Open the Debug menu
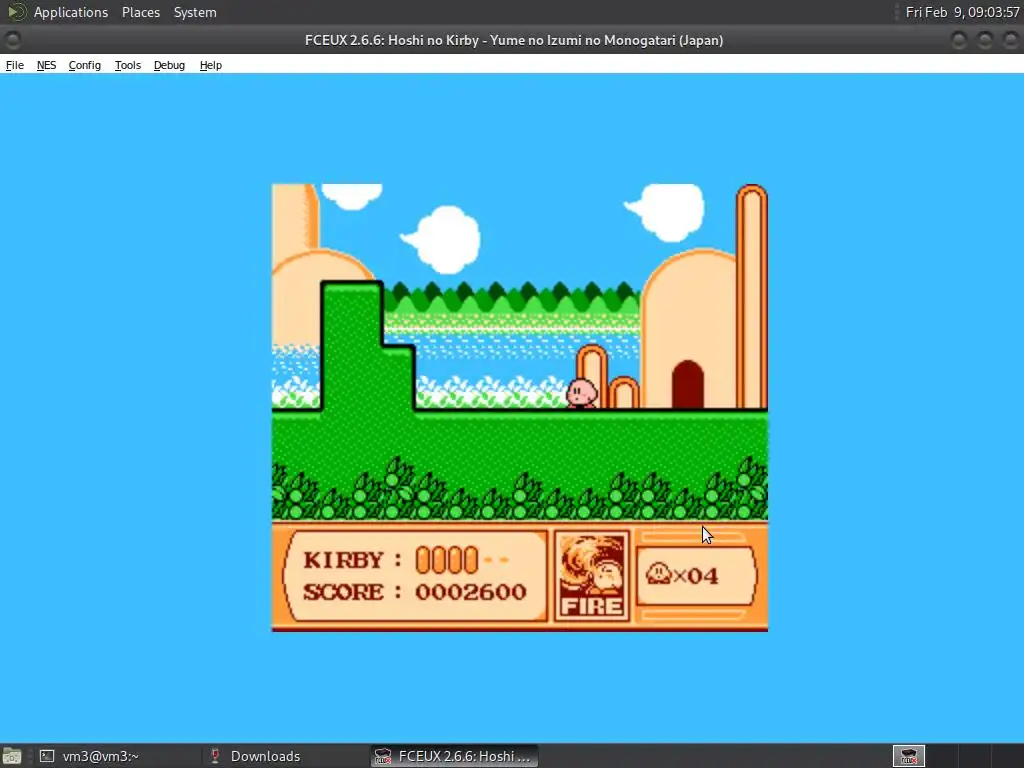 pyautogui.click(x=169, y=65)
